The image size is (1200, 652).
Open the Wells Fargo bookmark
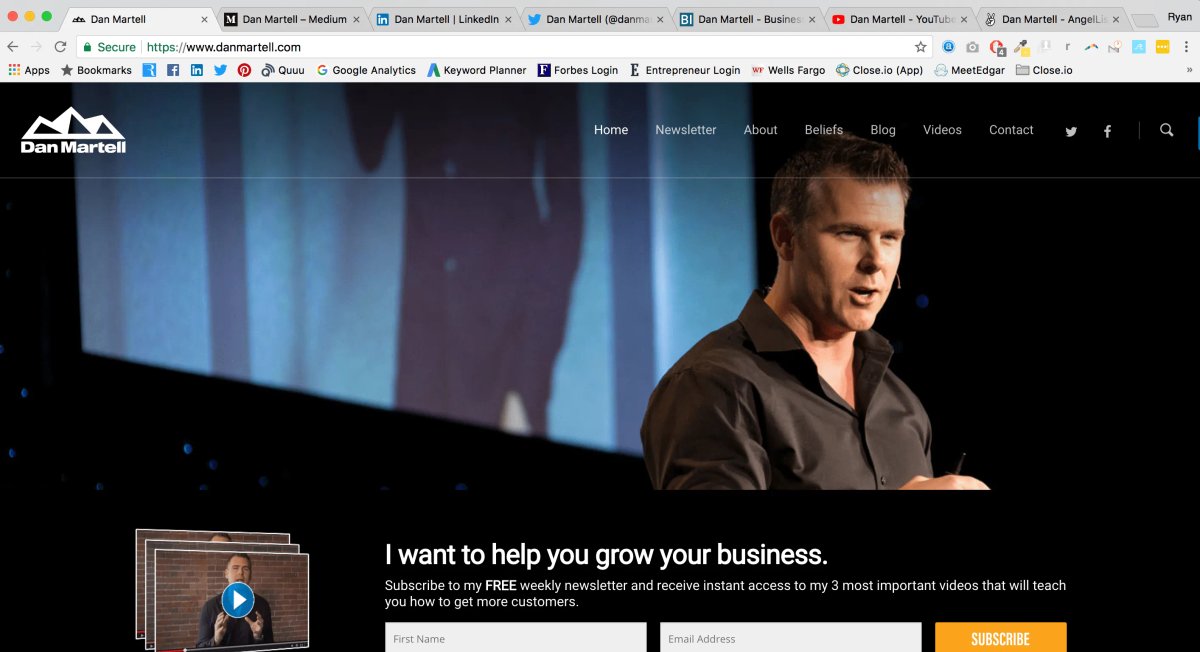tap(788, 70)
